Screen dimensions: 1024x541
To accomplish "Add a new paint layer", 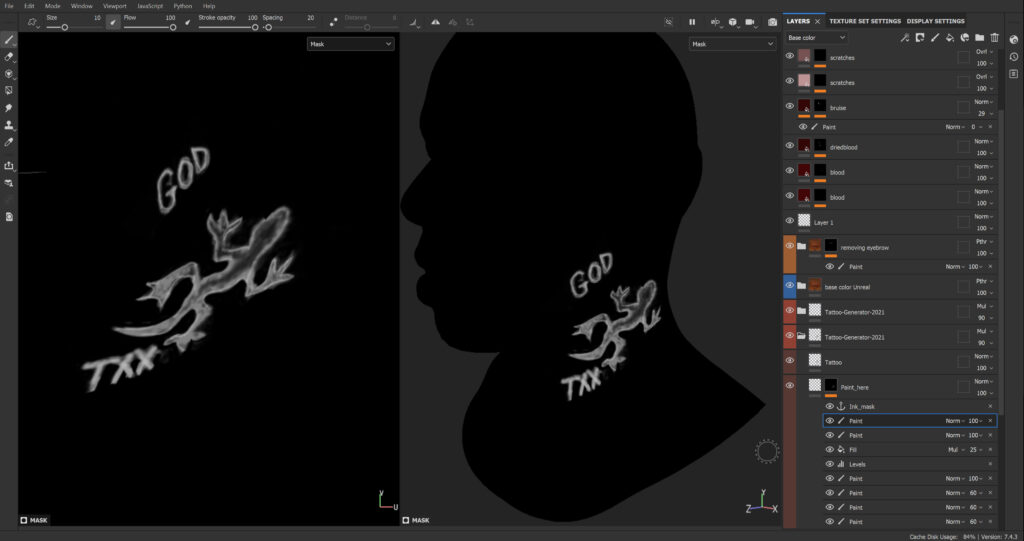I will click(935, 38).
